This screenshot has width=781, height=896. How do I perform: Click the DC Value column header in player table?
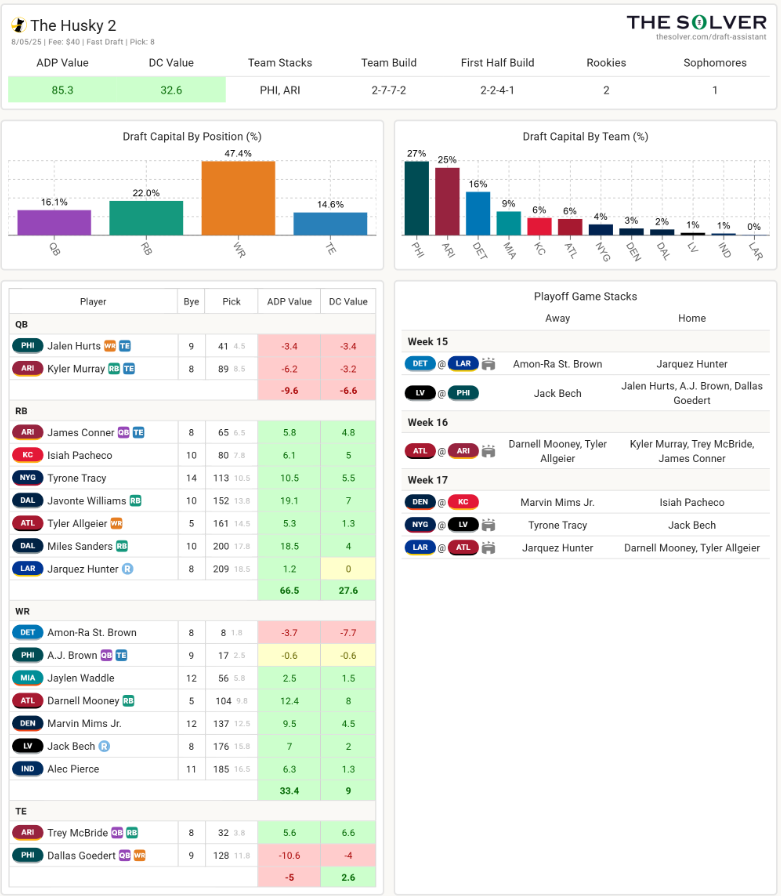click(348, 302)
